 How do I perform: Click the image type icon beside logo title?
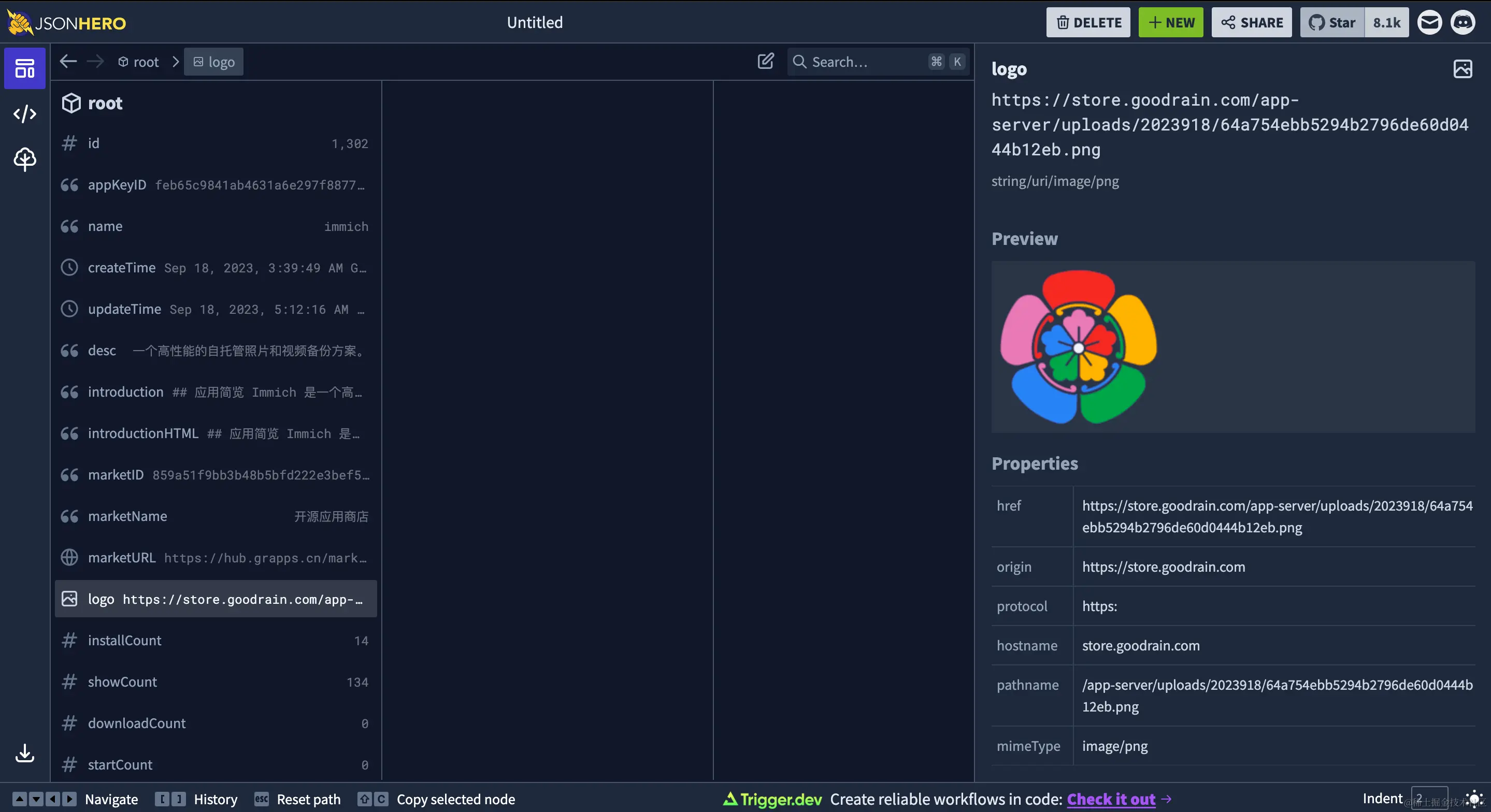(x=1462, y=69)
